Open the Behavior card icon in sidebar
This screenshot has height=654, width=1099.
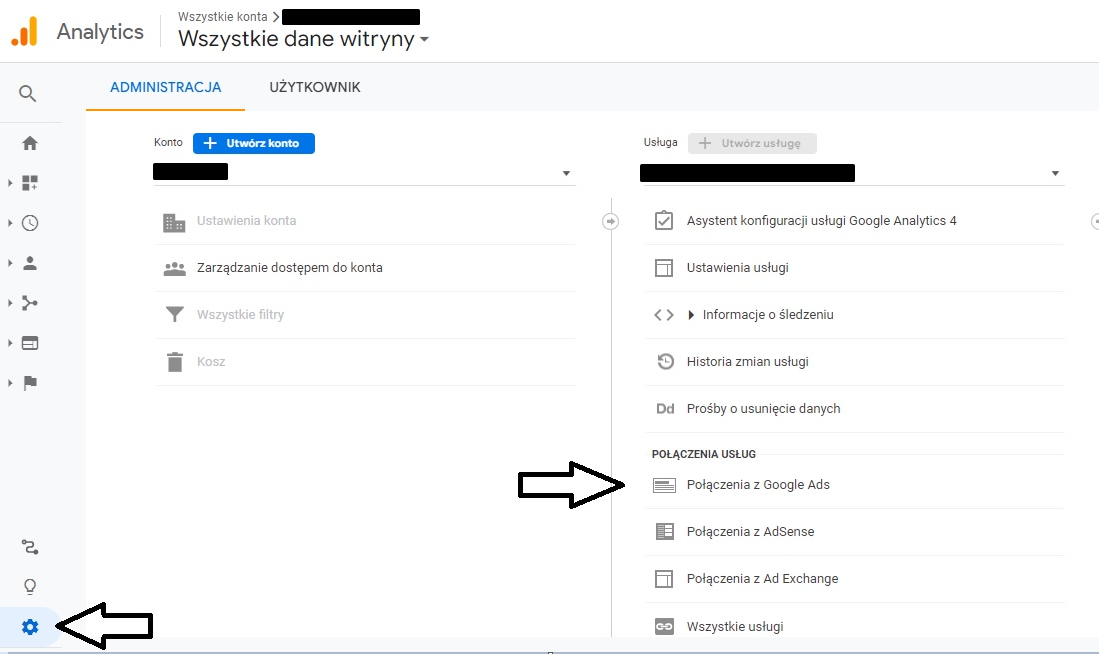coord(30,343)
